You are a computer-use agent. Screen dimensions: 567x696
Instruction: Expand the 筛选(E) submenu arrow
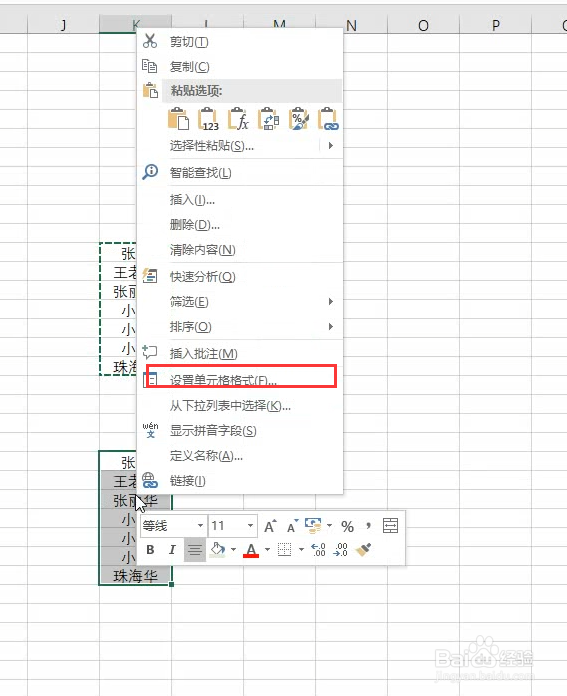tap(331, 301)
